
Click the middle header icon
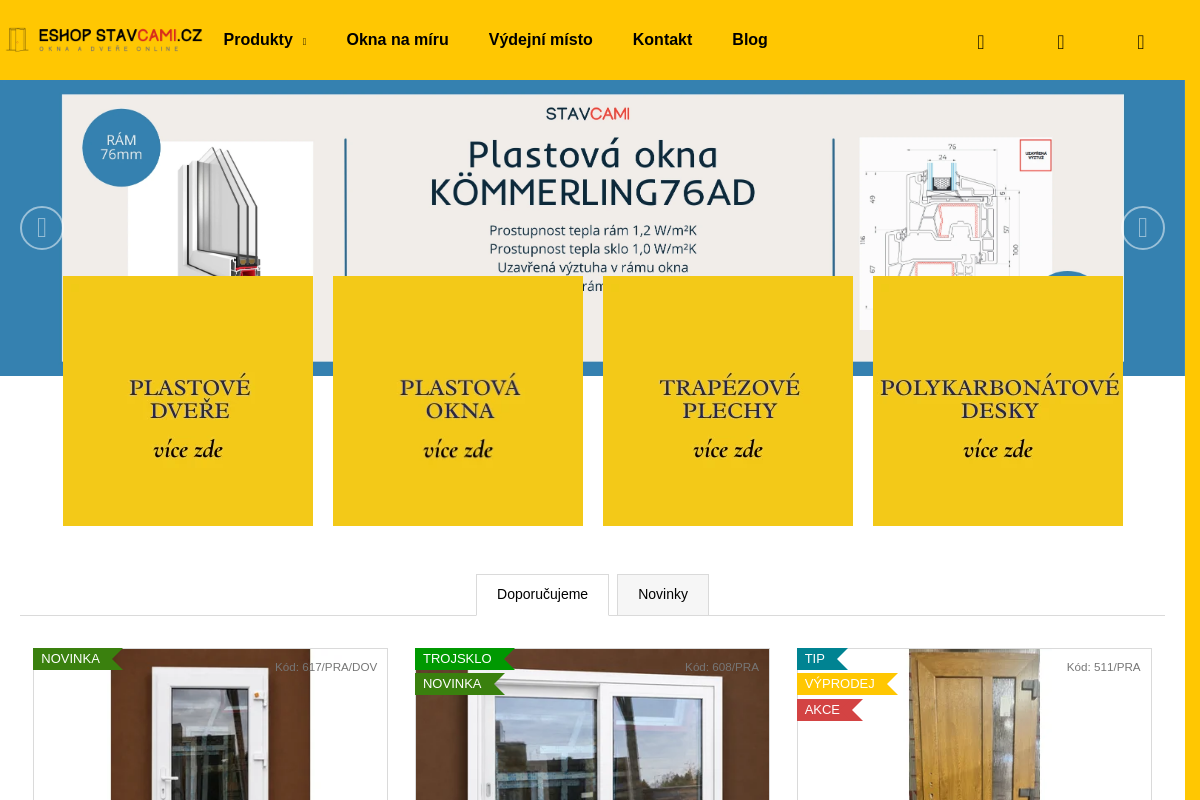pyautogui.click(x=1061, y=42)
